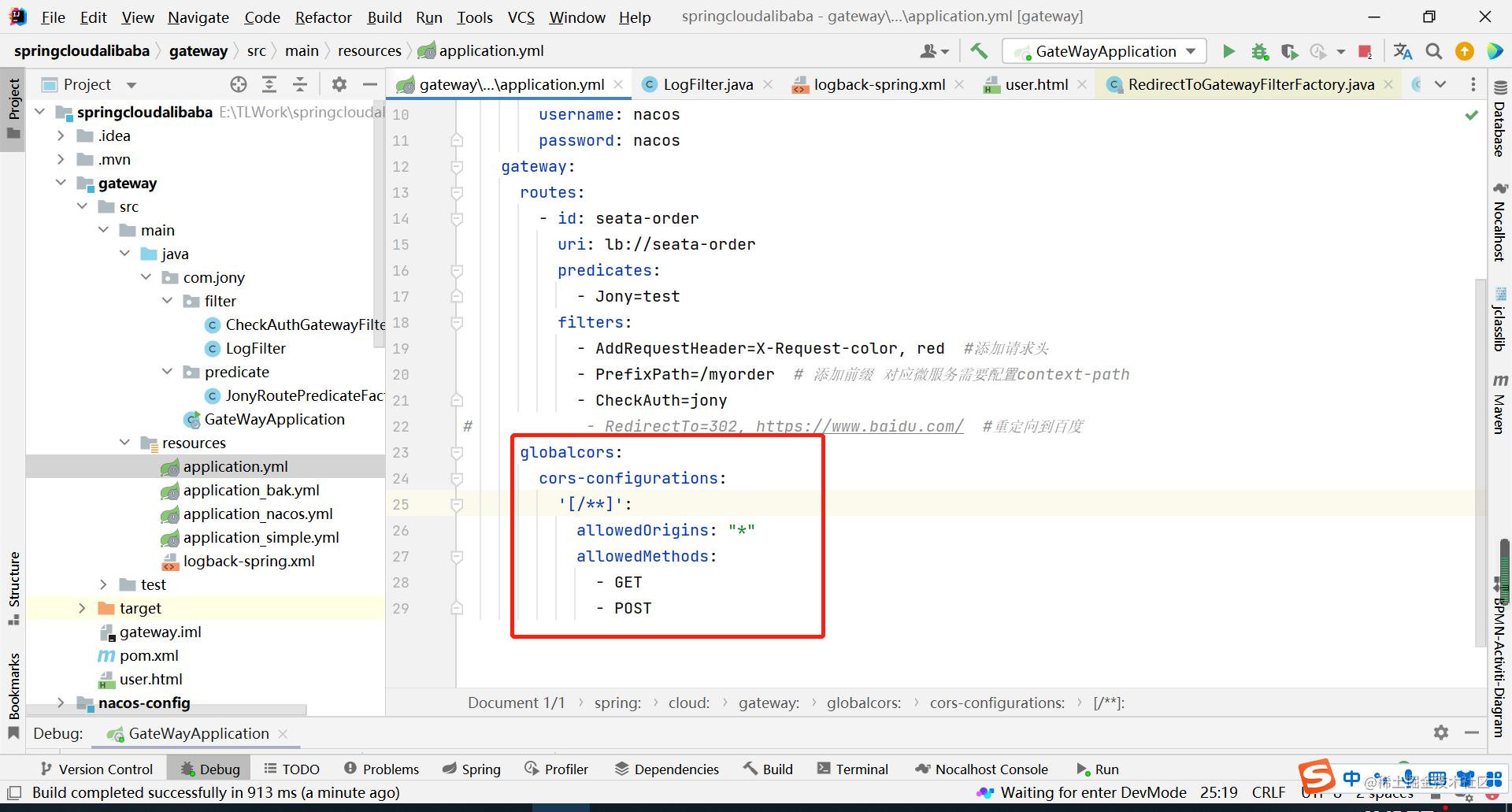The width and height of the screenshot is (1512, 812).
Task: Open the Terminal tool window
Action: coord(853,769)
